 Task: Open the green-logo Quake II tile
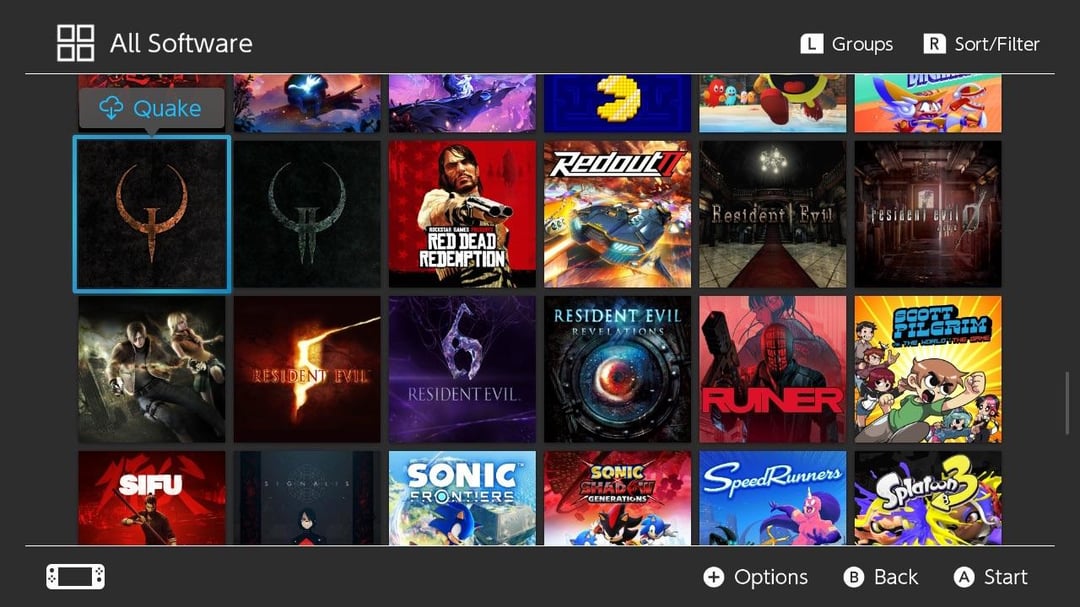click(307, 214)
